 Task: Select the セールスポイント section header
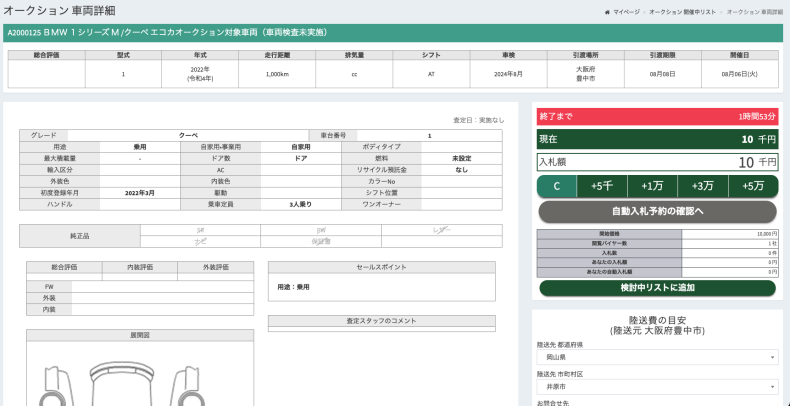click(381, 268)
